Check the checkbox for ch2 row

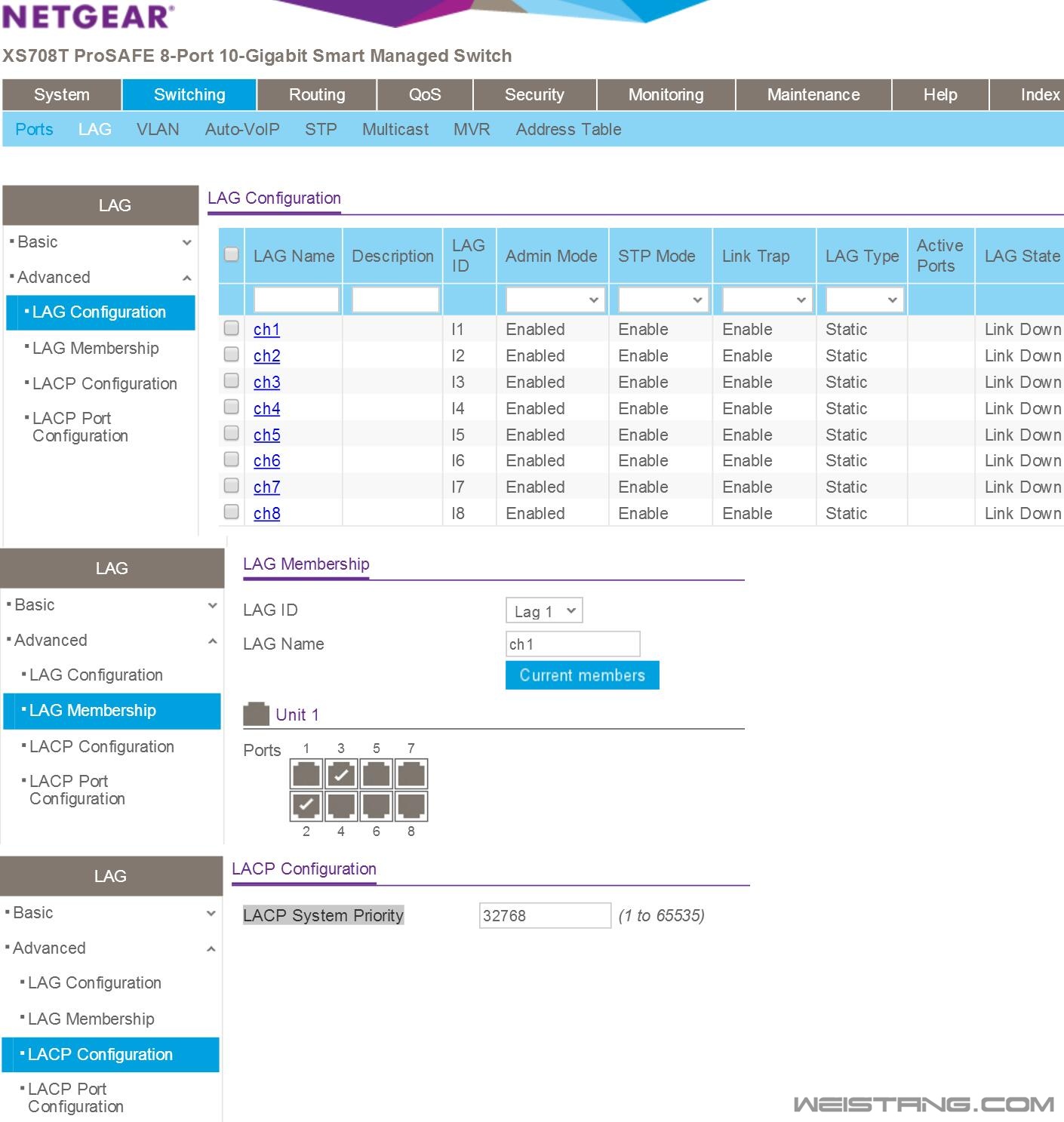coord(232,355)
